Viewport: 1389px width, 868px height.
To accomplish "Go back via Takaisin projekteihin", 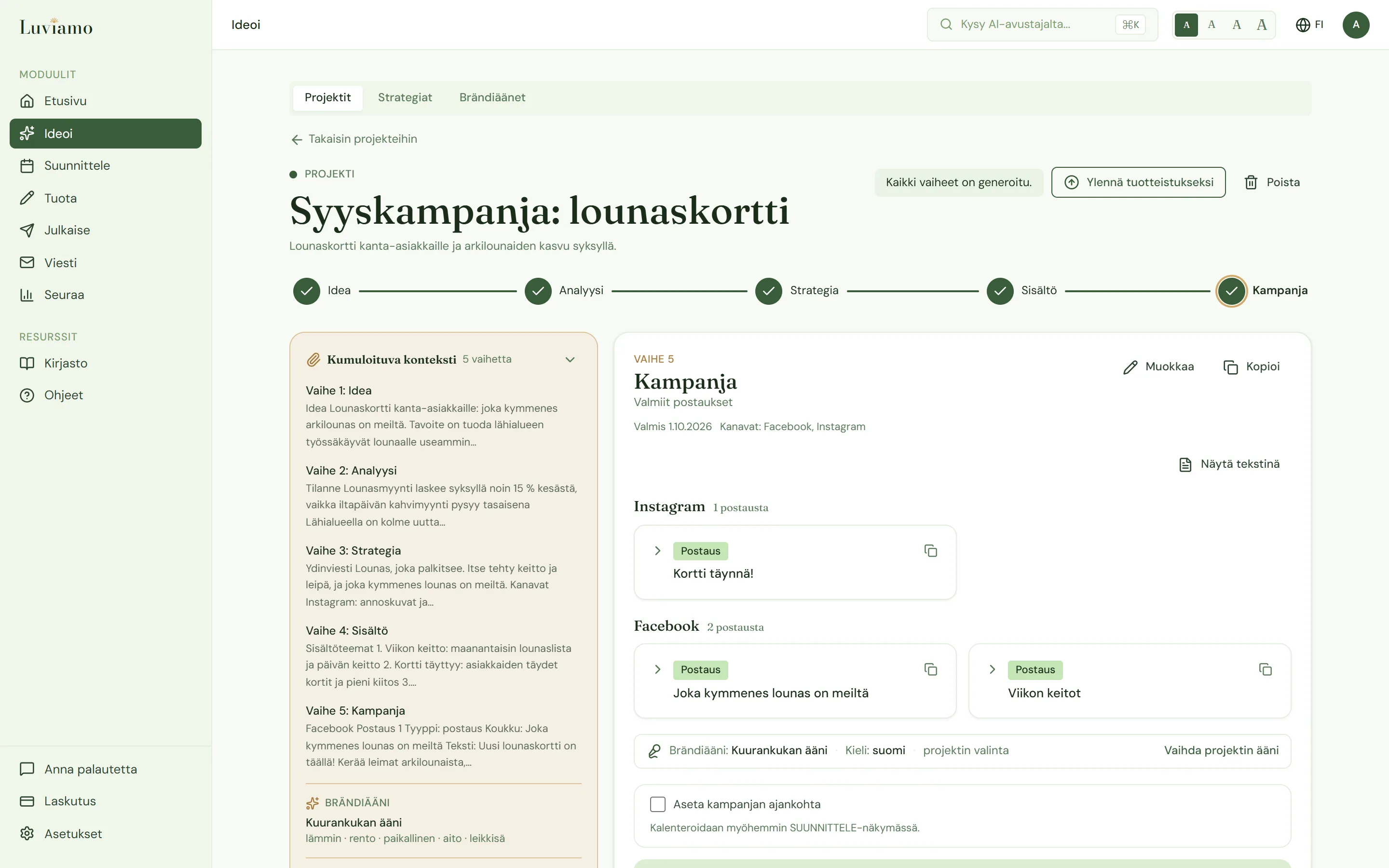I will [x=354, y=139].
